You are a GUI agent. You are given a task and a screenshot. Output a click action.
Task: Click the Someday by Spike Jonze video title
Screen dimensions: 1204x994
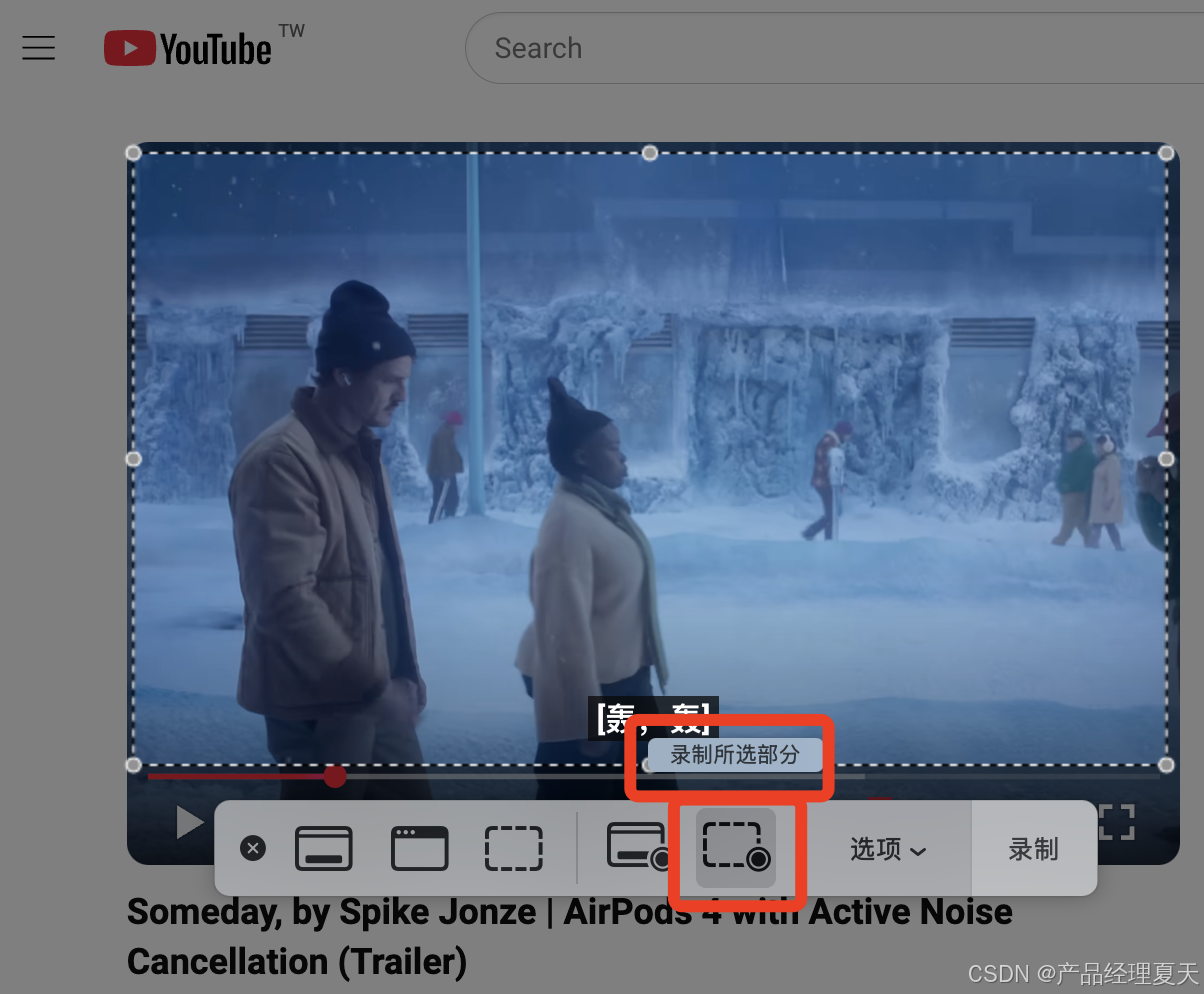click(x=570, y=937)
